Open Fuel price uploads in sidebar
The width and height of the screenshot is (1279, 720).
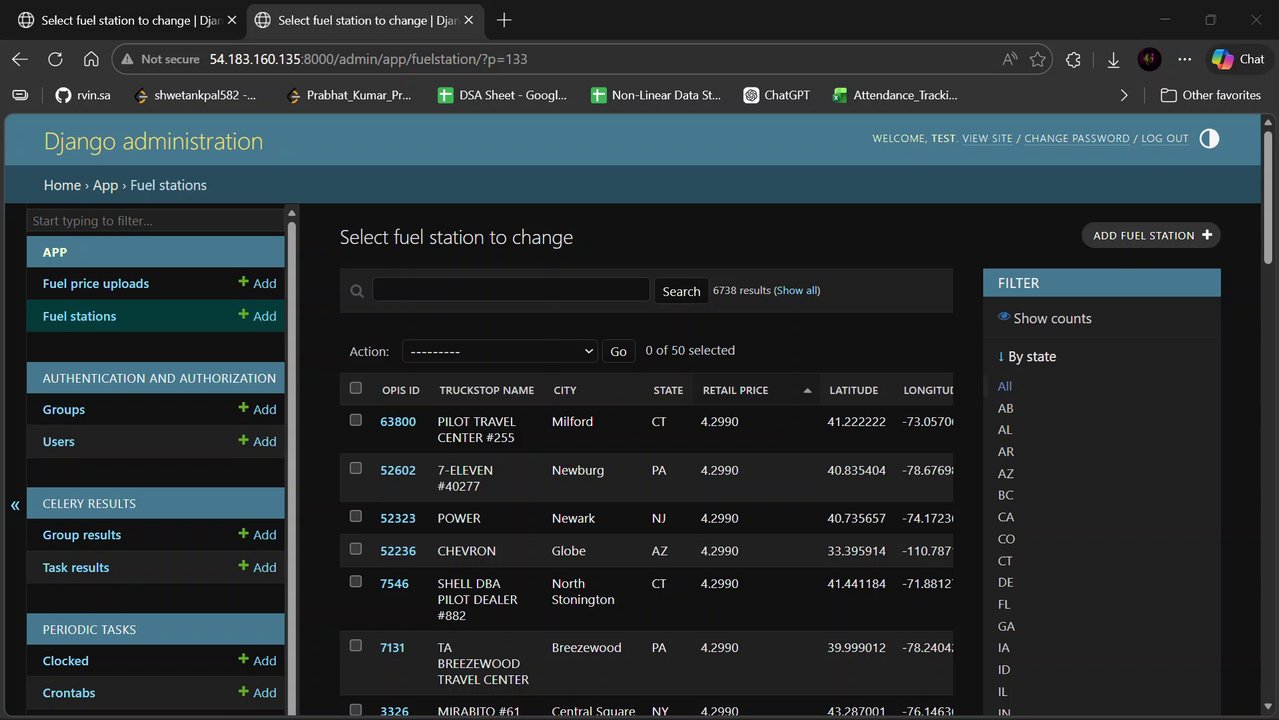pos(95,284)
